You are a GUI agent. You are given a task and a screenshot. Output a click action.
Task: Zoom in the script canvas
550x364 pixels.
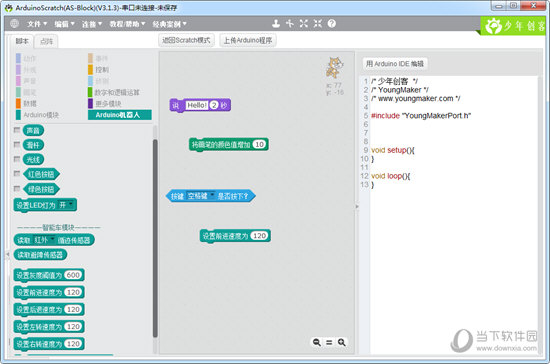tap(342, 342)
